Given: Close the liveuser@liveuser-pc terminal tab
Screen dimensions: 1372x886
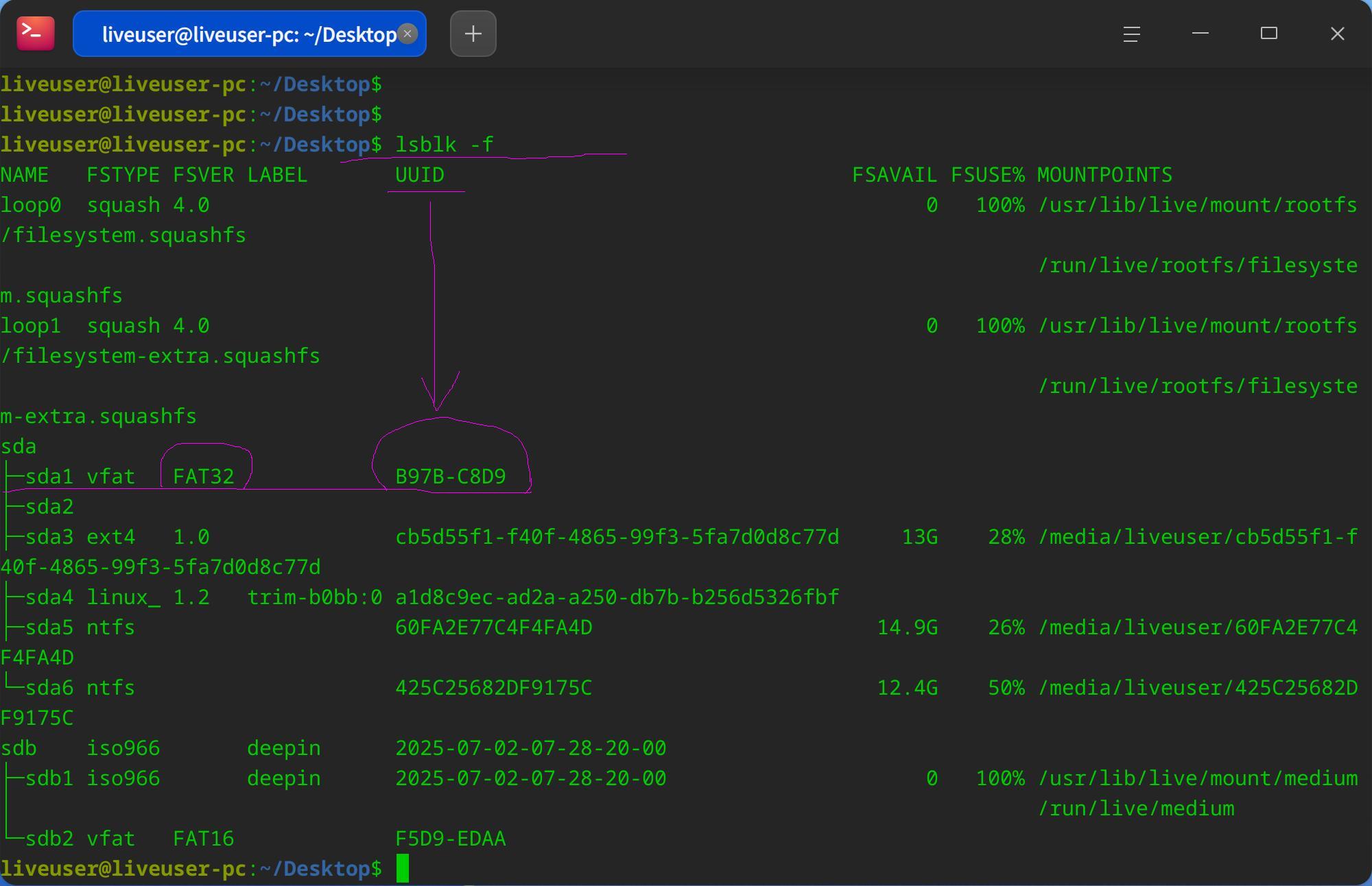Looking at the screenshot, I should tap(407, 34).
